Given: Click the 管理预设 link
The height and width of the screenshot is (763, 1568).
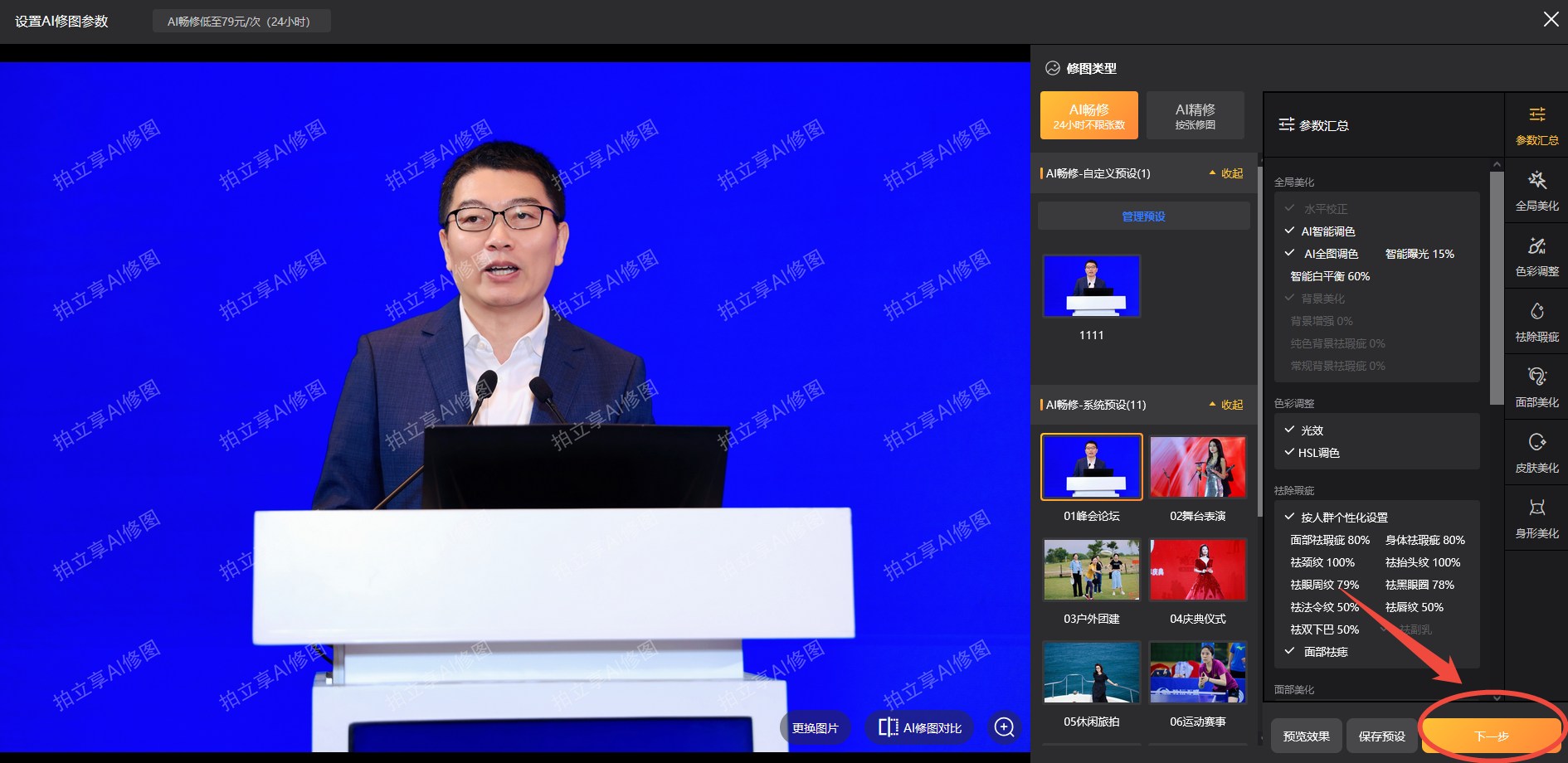Looking at the screenshot, I should click(x=1143, y=216).
